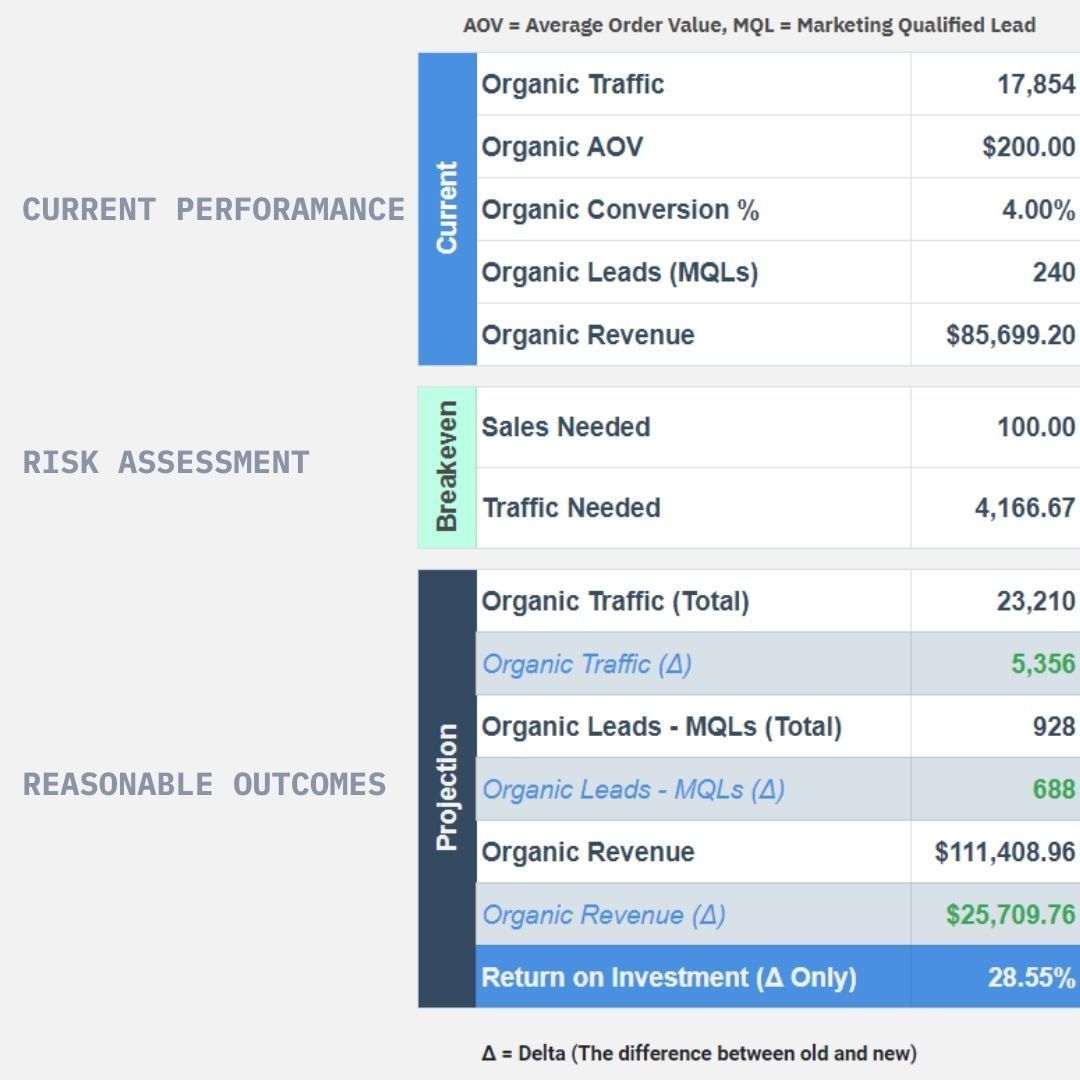Select the green 5,356 delta value
This screenshot has width=1080, height=1080.
pyautogui.click(x=1042, y=664)
